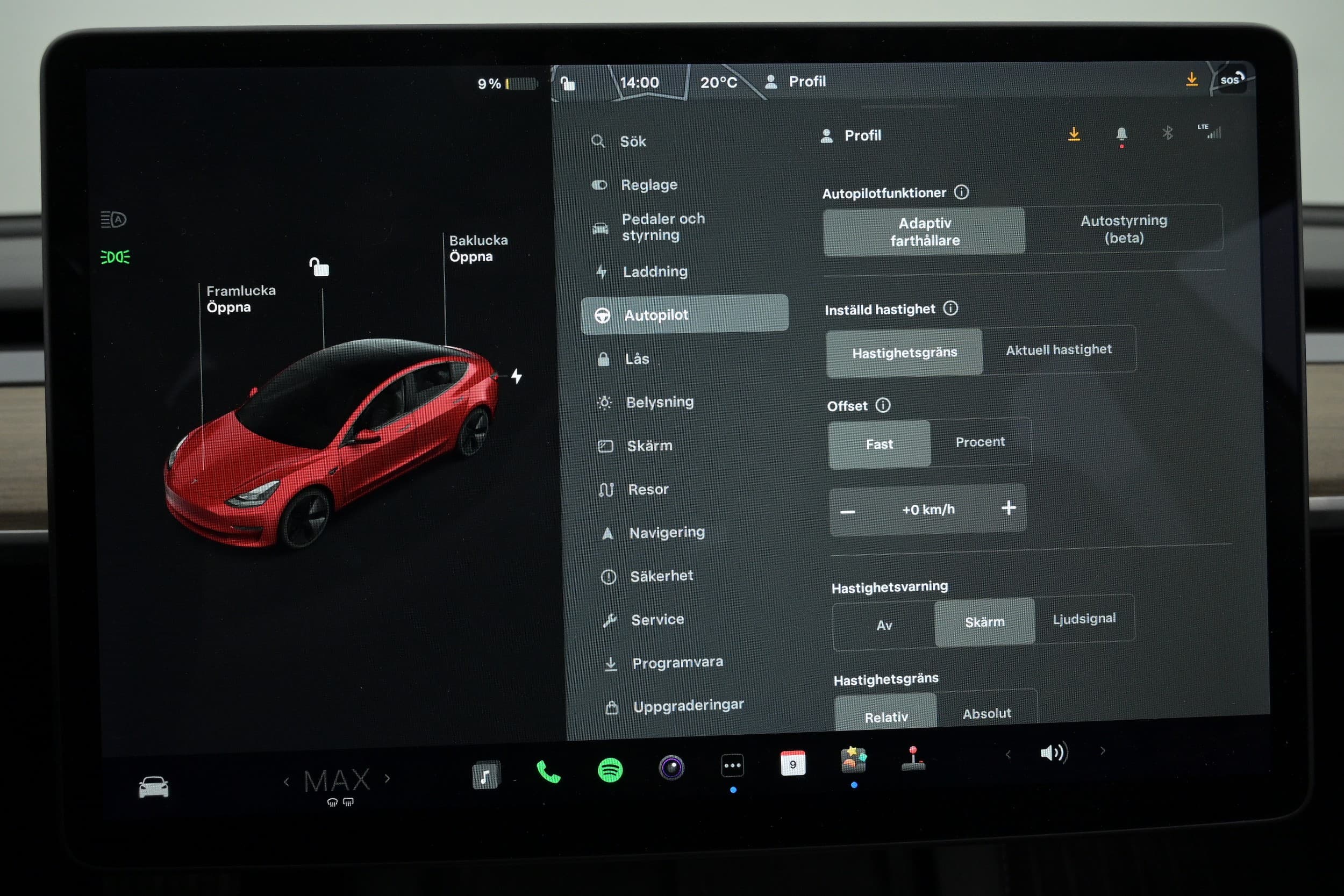Tap the 14:00 clock display
The height and width of the screenshot is (896, 1344).
pos(639,82)
